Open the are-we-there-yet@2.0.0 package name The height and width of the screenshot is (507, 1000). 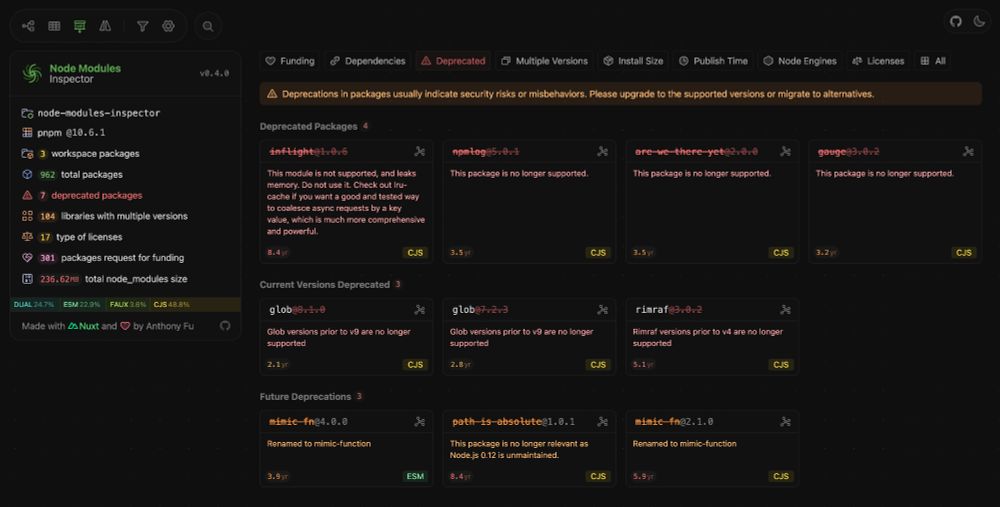click(x=696, y=152)
